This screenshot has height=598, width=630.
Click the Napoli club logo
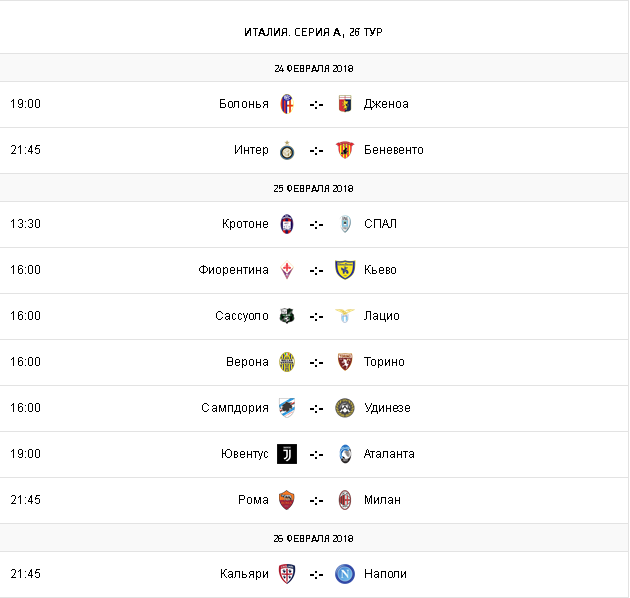point(345,574)
